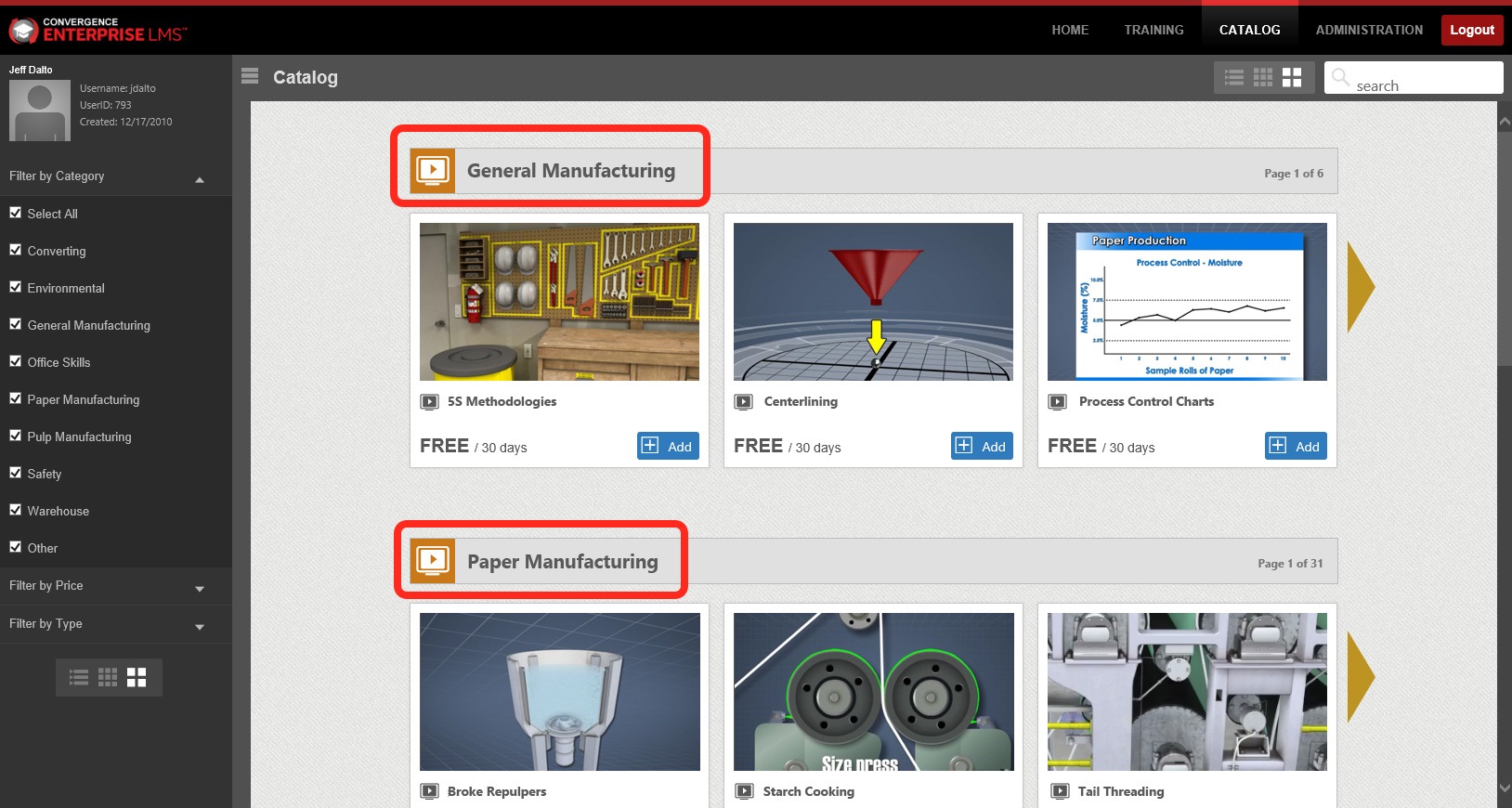This screenshot has height=808, width=1512.
Task: Open the Administration tab
Action: (x=1369, y=30)
